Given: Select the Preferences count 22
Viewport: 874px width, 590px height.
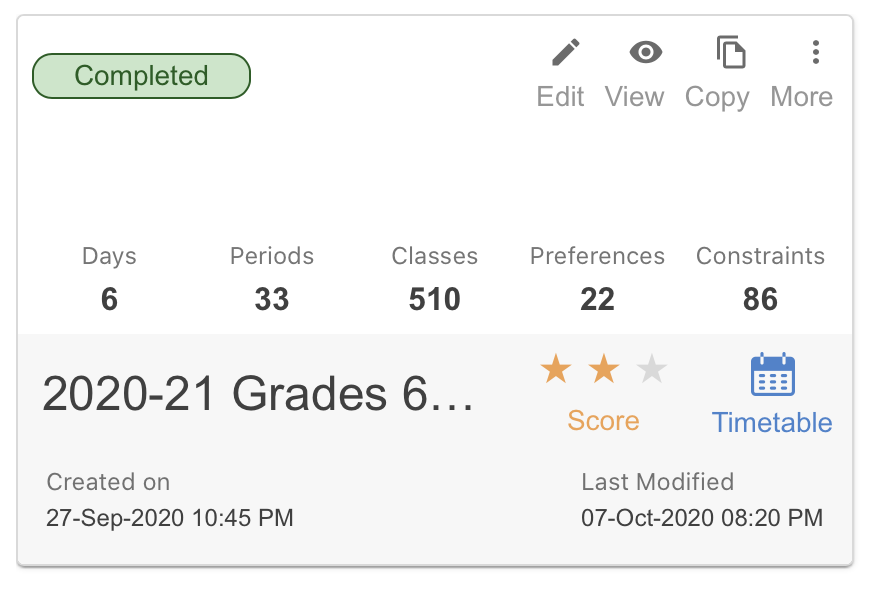Looking at the screenshot, I should pyautogui.click(x=598, y=299).
